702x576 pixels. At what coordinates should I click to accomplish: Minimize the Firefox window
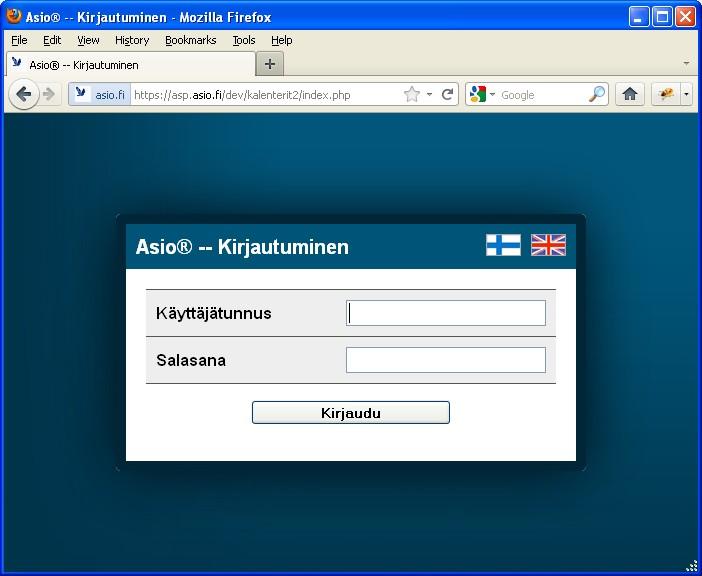click(x=639, y=17)
